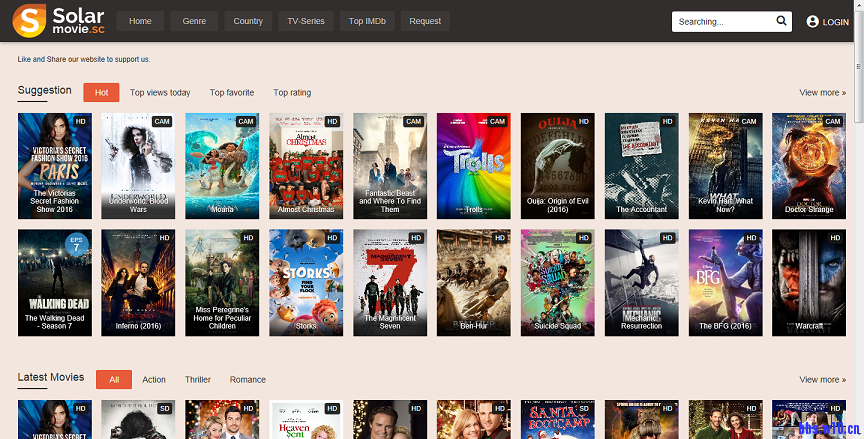The image size is (864, 439).
Task: Switch to Top favorite tab
Action: 232,93
